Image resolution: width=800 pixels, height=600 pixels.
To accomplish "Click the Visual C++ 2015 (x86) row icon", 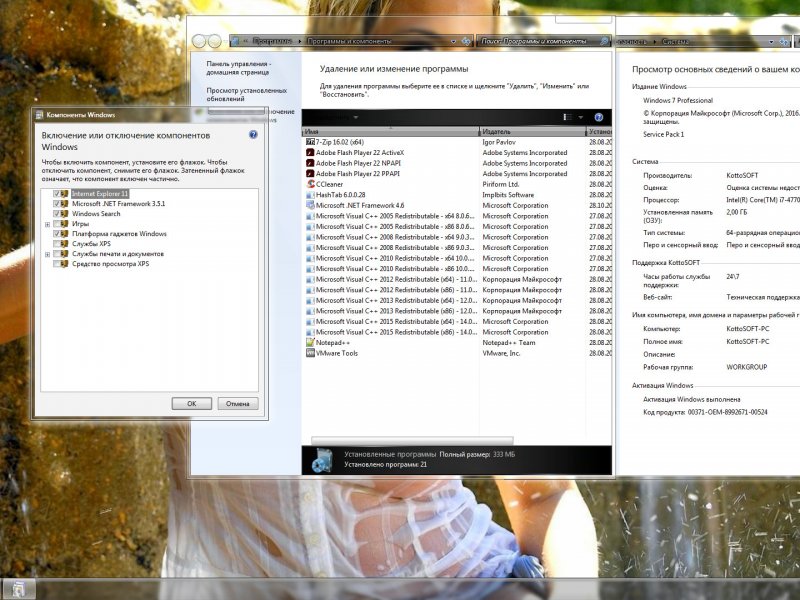I will (x=310, y=332).
